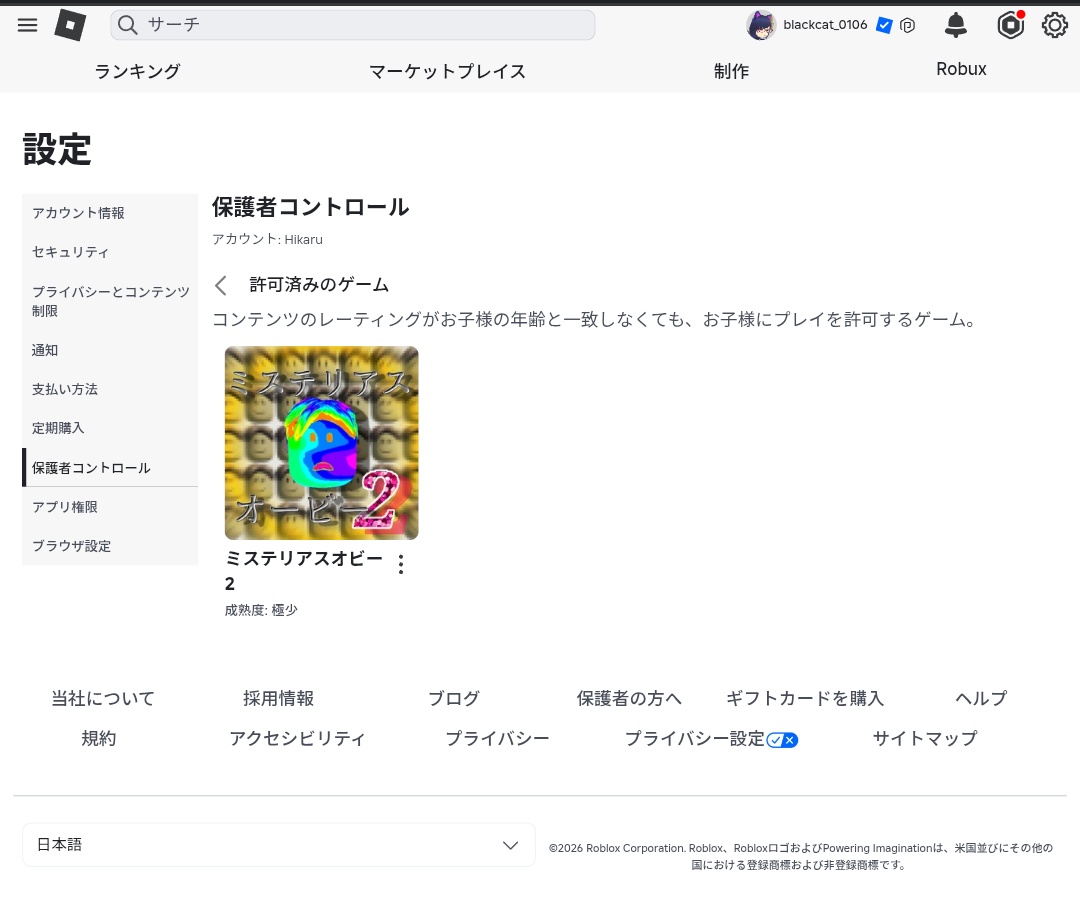Image resolution: width=1080 pixels, height=922 pixels.
Task: Open プライバシー footer link
Action: click(497, 738)
